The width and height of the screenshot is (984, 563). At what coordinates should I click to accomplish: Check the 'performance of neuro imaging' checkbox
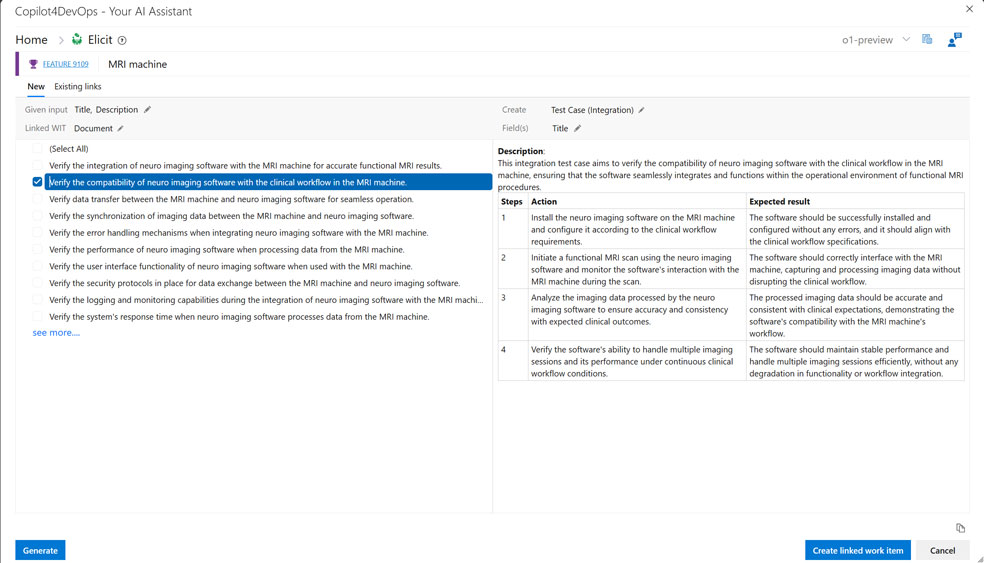click(x=37, y=249)
